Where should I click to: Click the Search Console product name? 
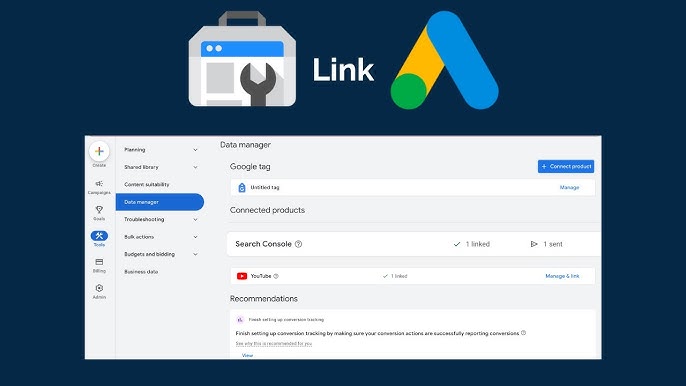(263, 244)
